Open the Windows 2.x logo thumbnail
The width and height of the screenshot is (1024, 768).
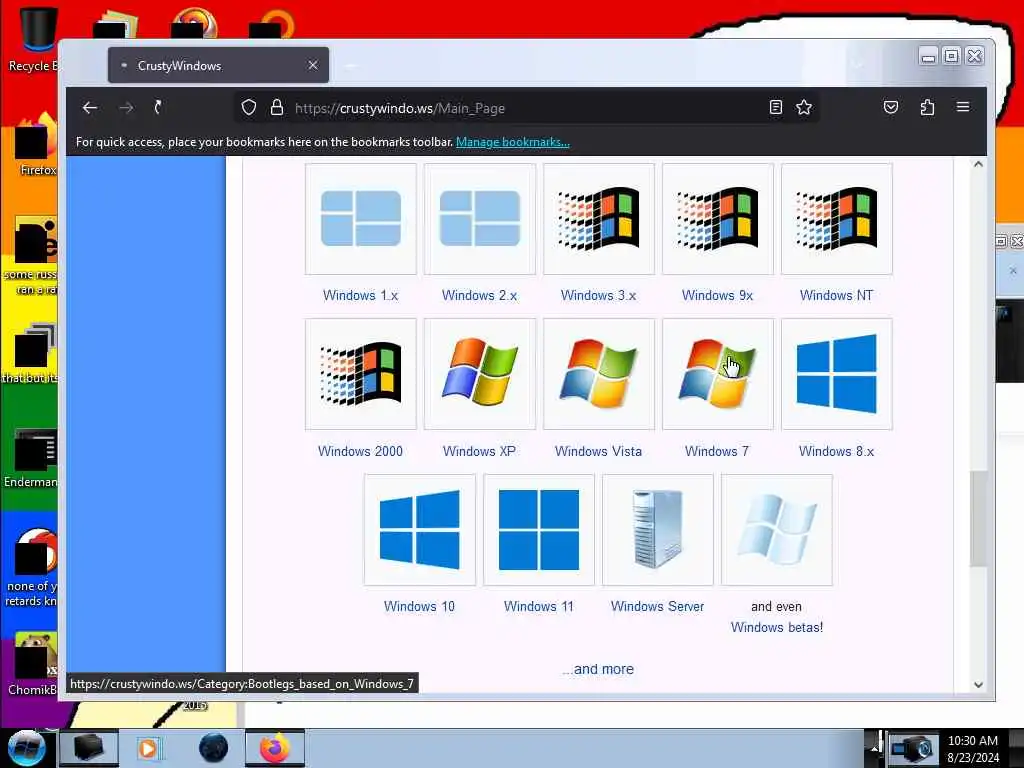pyautogui.click(x=480, y=219)
